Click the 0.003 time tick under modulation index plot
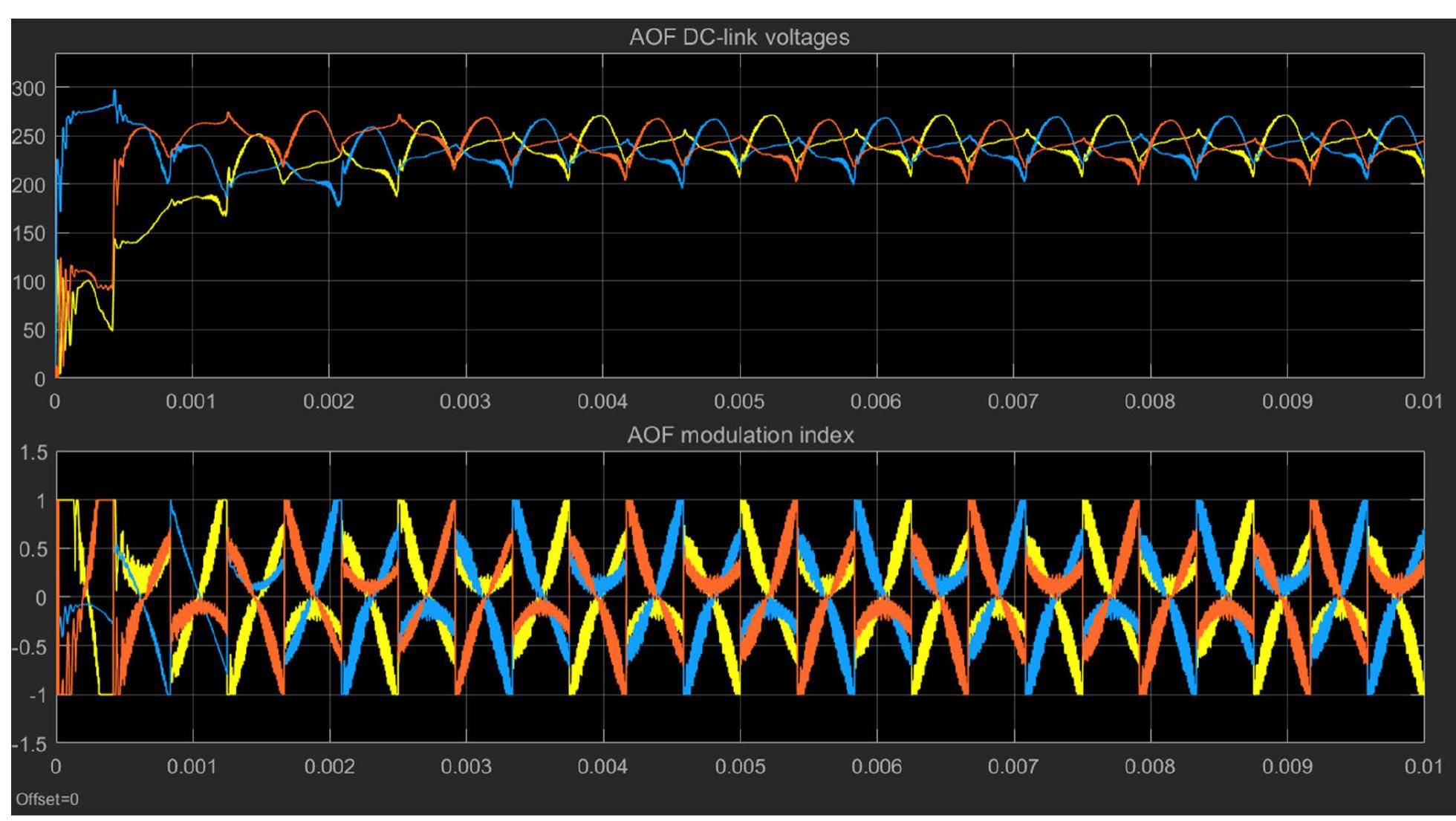The width and height of the screenshot is (1456, 821). tap(465, 766)
